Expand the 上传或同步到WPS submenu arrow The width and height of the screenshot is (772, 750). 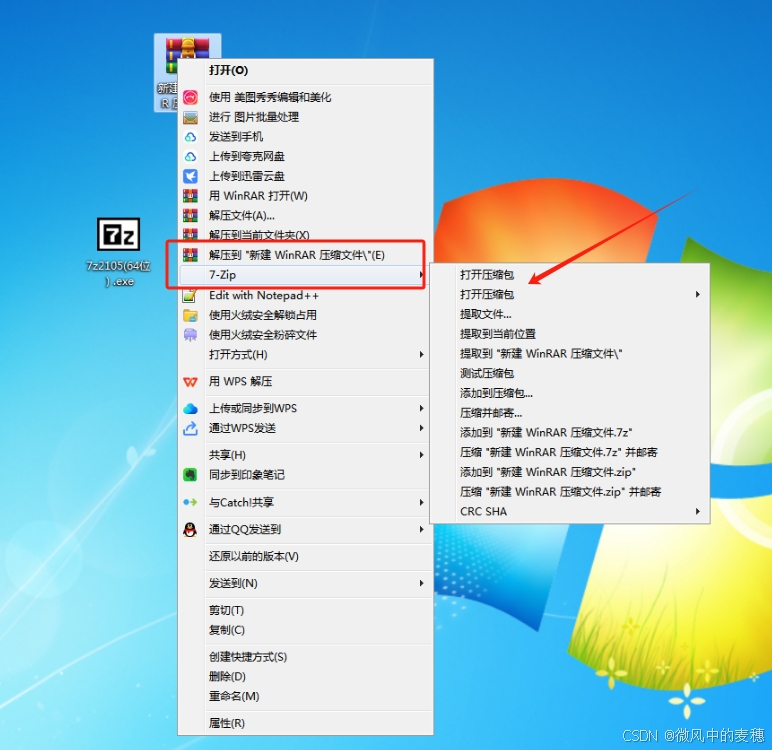coord(421,408)
